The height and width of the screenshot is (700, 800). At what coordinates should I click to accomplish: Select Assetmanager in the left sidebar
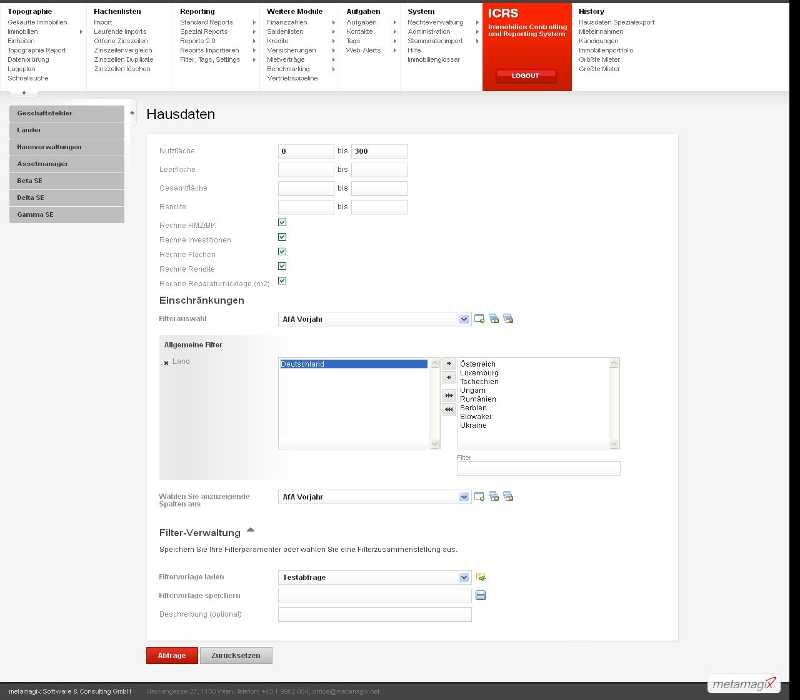click(66, 164)
